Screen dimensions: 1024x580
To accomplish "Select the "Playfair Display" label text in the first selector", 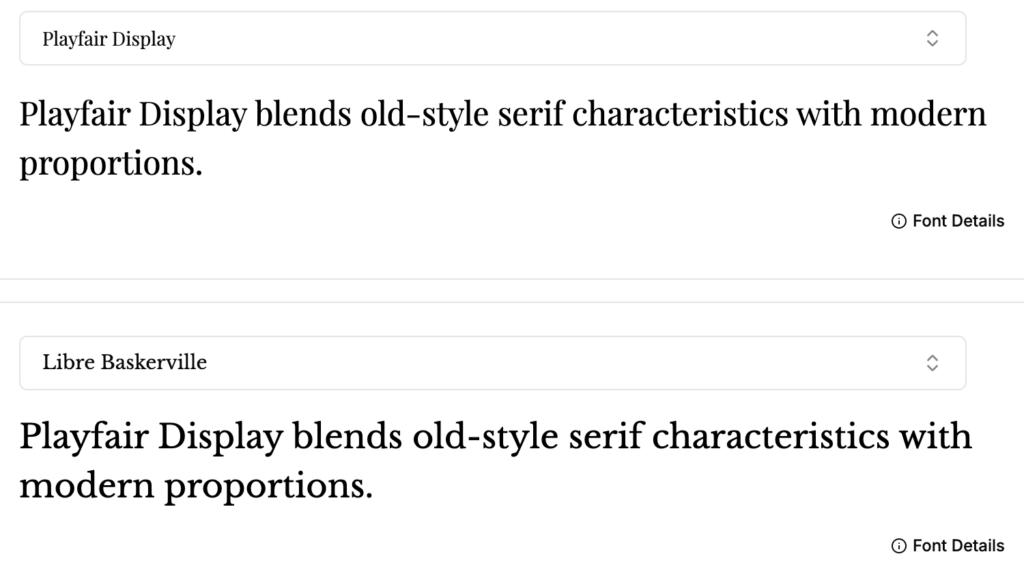I will 109,39.
